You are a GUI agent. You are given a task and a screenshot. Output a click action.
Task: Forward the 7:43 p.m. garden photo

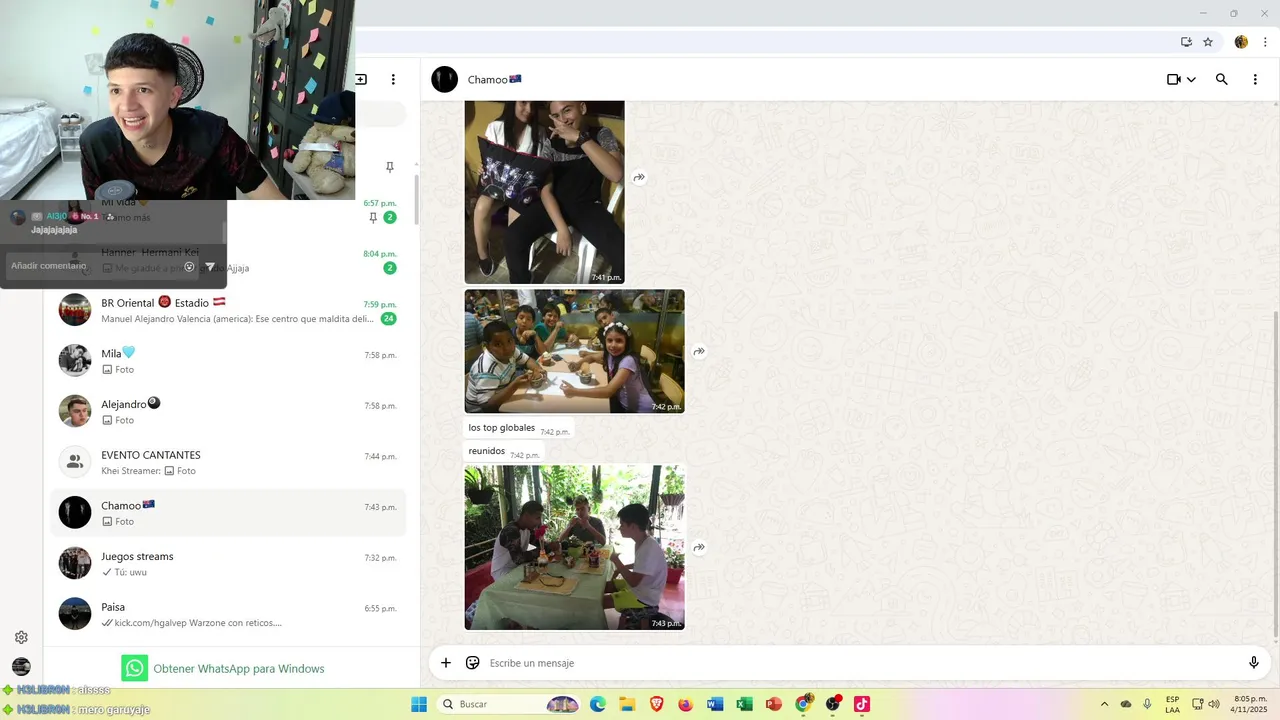(699, 547)
